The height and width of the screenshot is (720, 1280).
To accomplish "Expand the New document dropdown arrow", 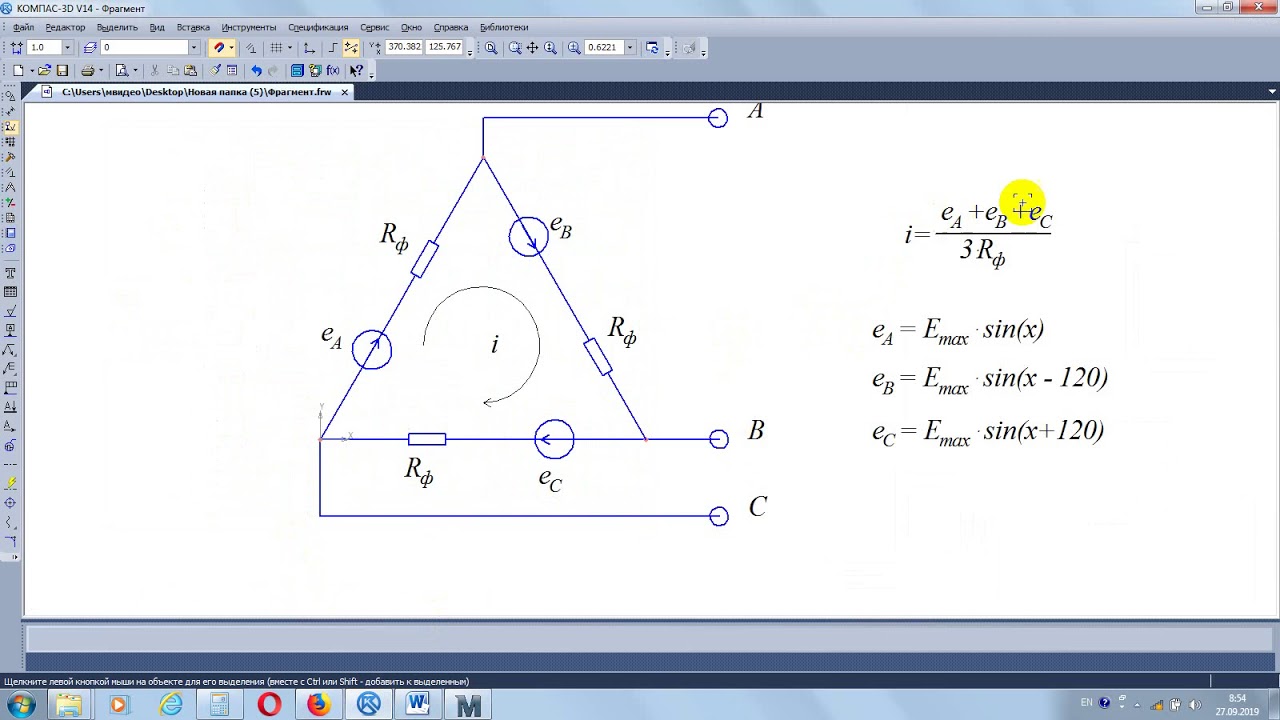I will (x=31, y=71).
